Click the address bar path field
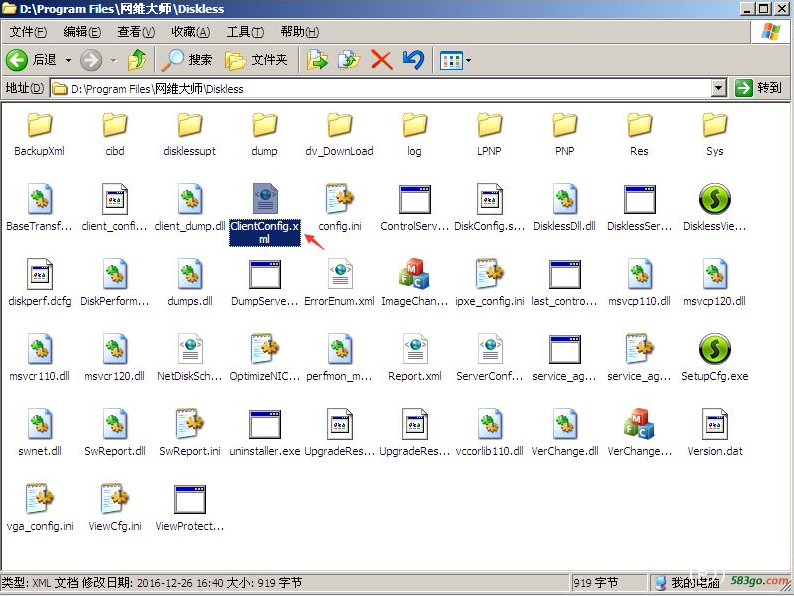 381,89
